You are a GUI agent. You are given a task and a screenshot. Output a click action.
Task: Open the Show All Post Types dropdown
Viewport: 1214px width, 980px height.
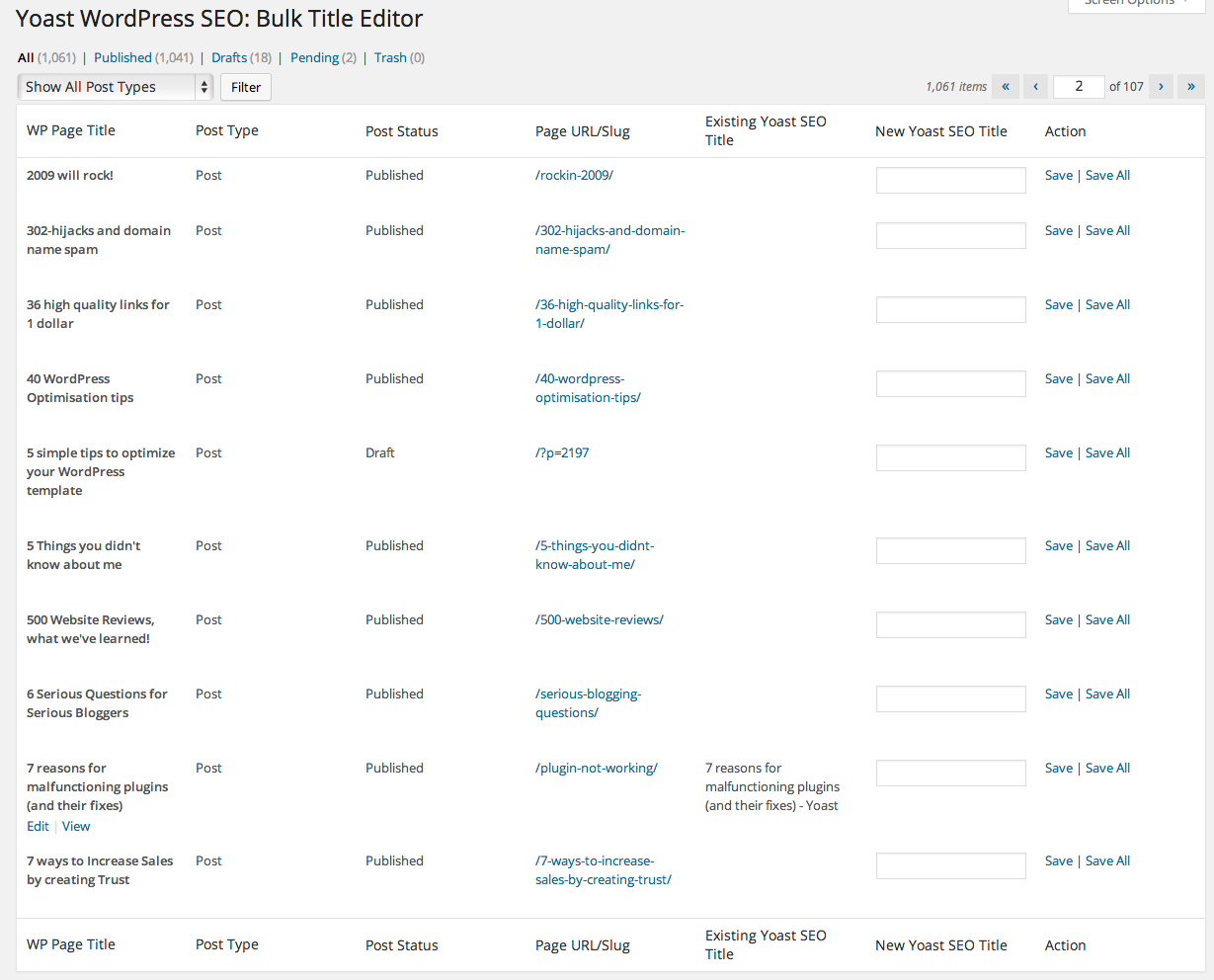coord(114,87)
